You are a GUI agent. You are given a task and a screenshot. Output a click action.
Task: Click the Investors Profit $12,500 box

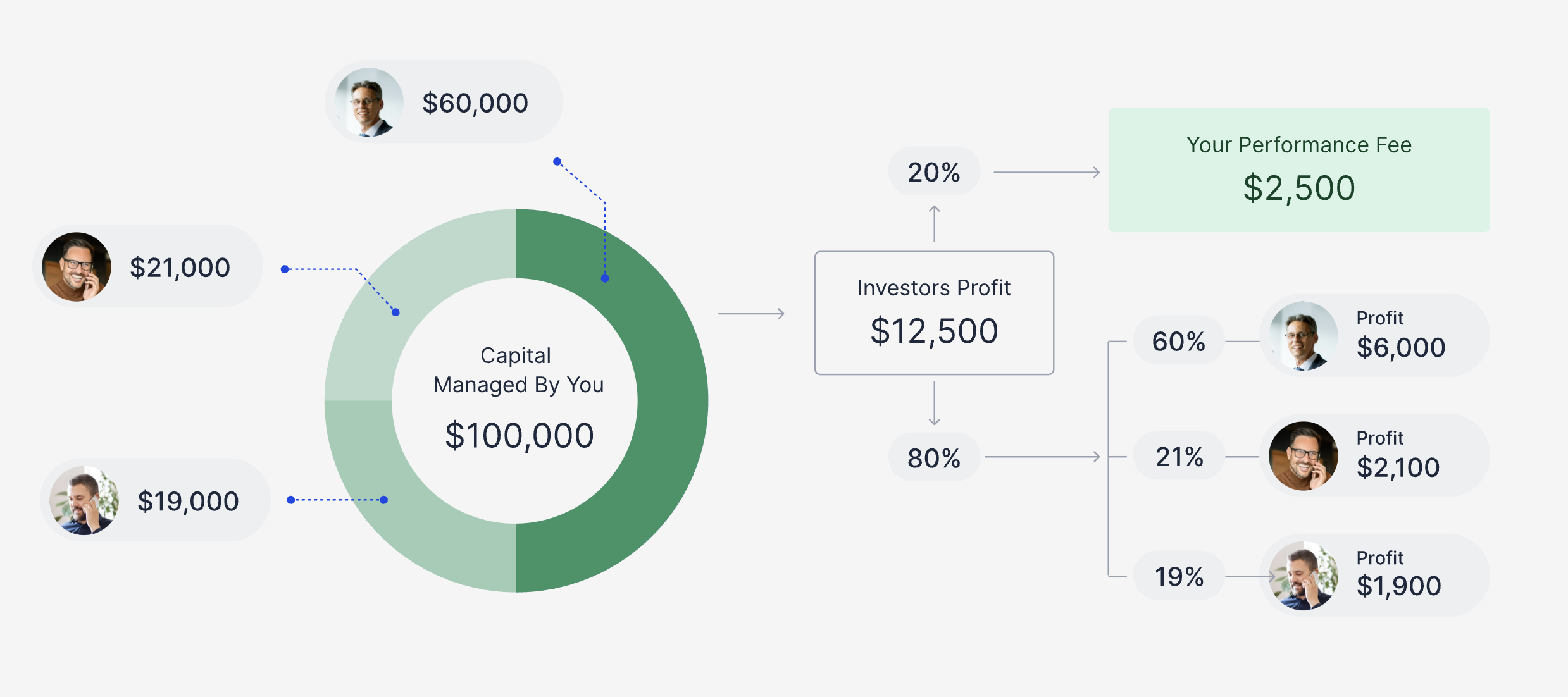coord(934,313)
